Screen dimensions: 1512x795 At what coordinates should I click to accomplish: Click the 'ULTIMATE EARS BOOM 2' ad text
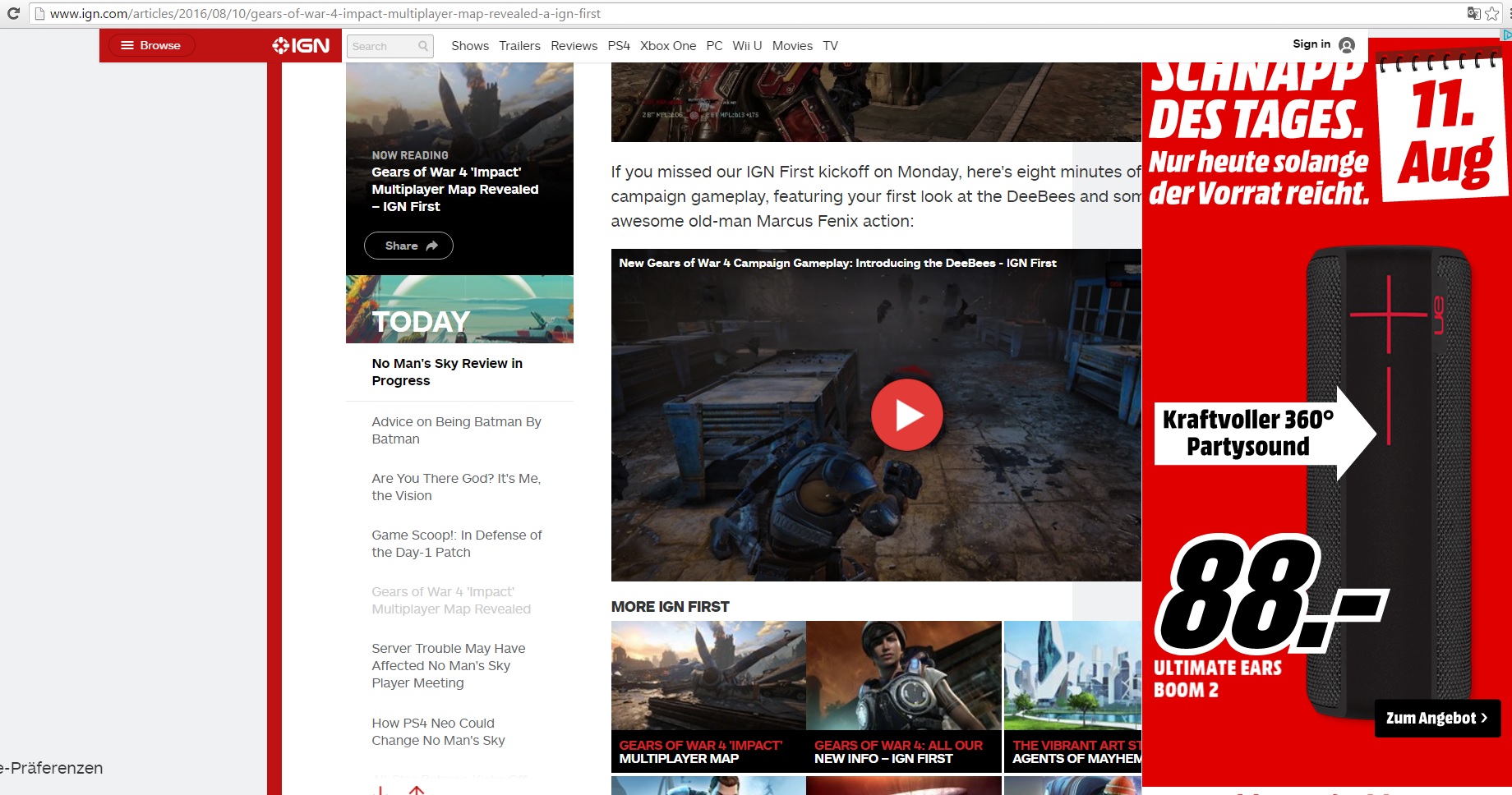click(1218, 679)
